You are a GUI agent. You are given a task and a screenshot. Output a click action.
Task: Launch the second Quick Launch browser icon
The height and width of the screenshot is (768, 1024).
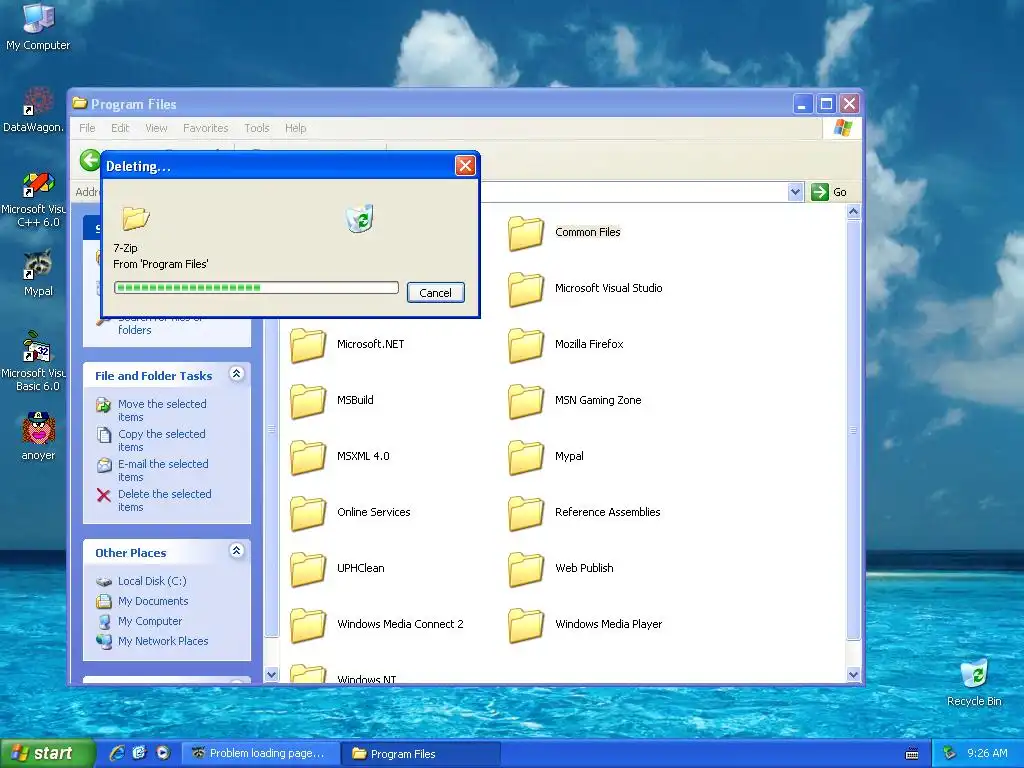pos(140,753)
